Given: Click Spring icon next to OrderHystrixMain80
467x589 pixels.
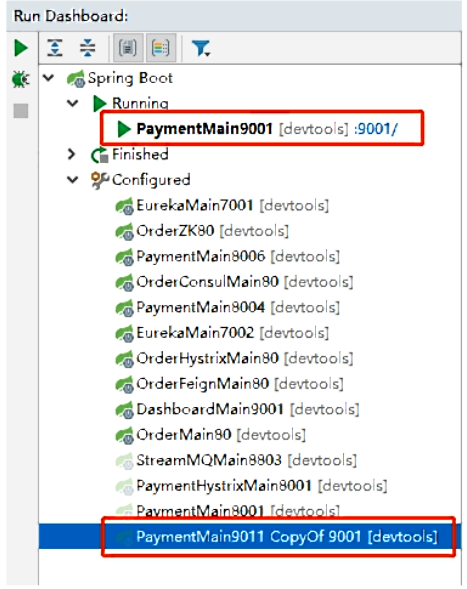Looking at the screenshot, I should tap(124, 359).
